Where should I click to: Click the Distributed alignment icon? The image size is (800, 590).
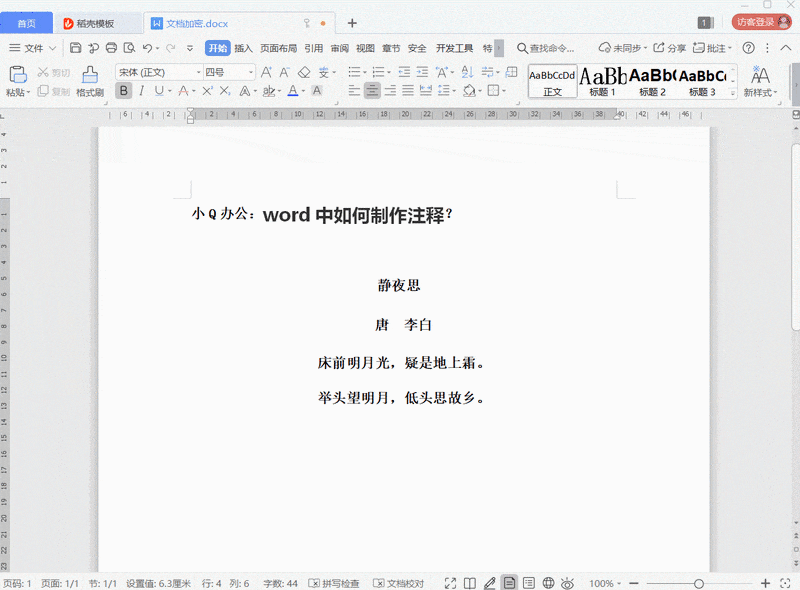click(426, 91)
